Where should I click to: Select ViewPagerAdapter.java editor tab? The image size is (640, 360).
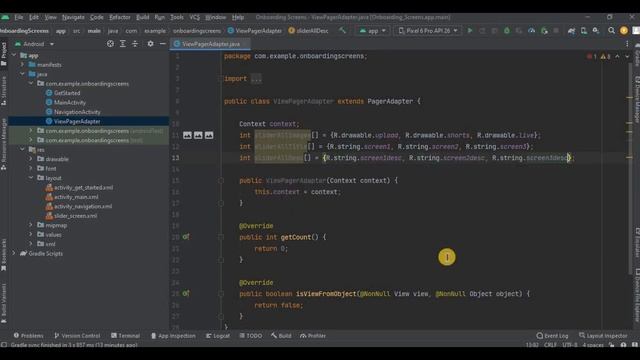pyautogui.click(x=211, y=44)
